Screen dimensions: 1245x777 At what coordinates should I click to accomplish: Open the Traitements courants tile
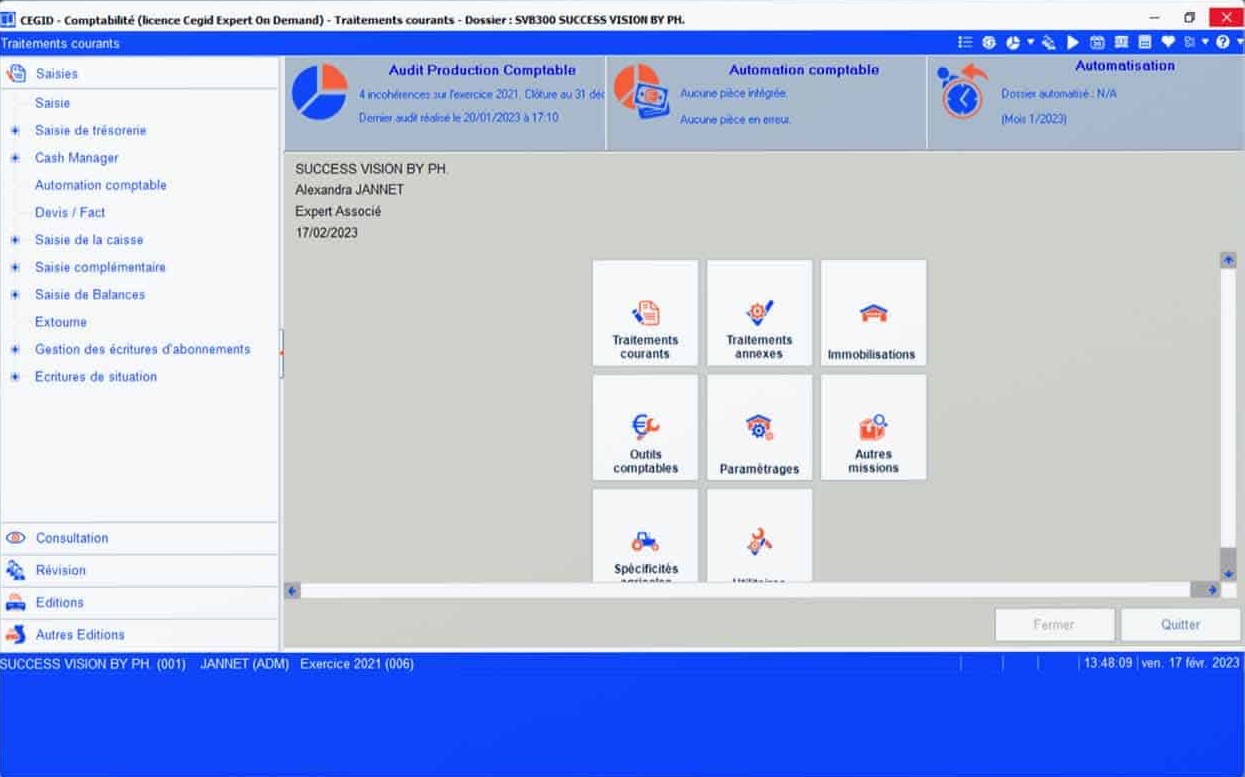pos(645,313)
